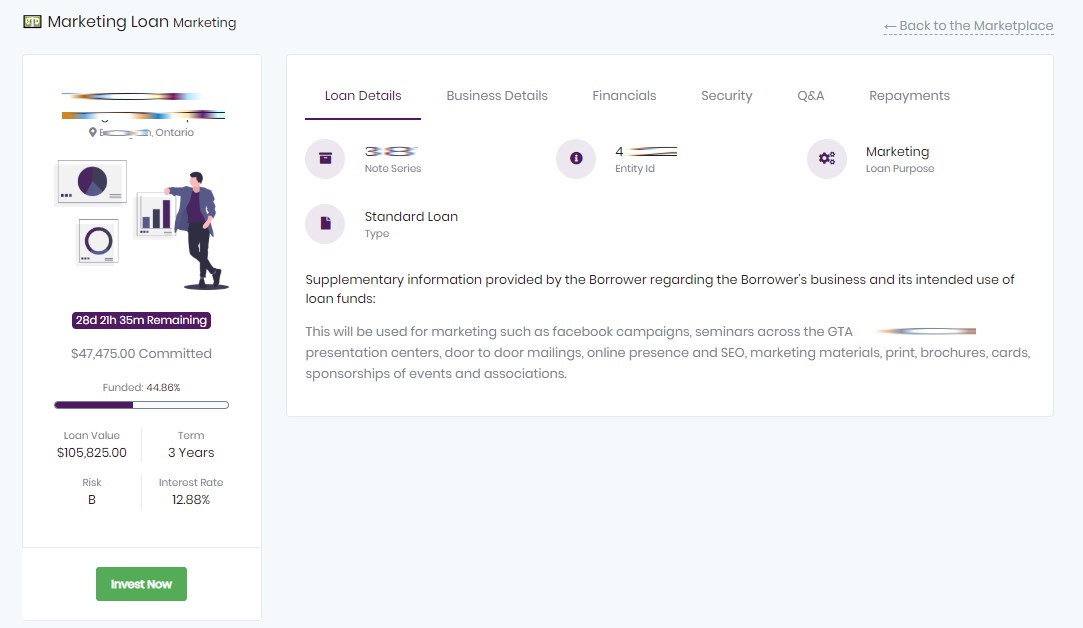Image resolution: width=1083 pixels, height=628 pixels.
Task: Go to the Q&A tab
Action: pos(810,96)
